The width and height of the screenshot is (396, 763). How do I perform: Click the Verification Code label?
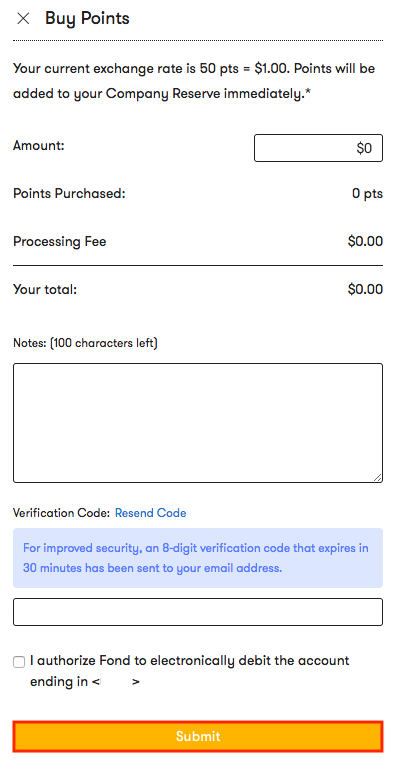pos(61,513)
